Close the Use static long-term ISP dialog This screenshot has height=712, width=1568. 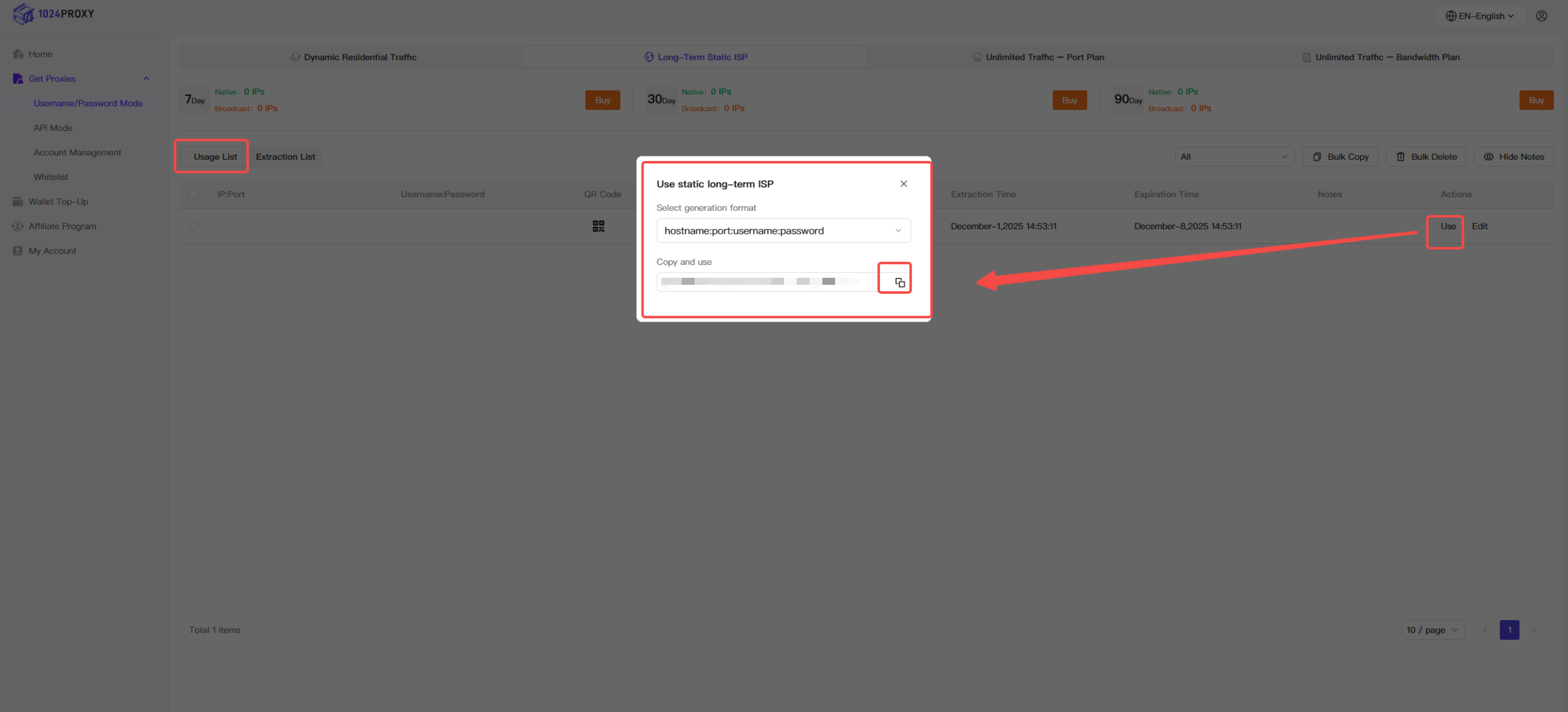(903, 184)
